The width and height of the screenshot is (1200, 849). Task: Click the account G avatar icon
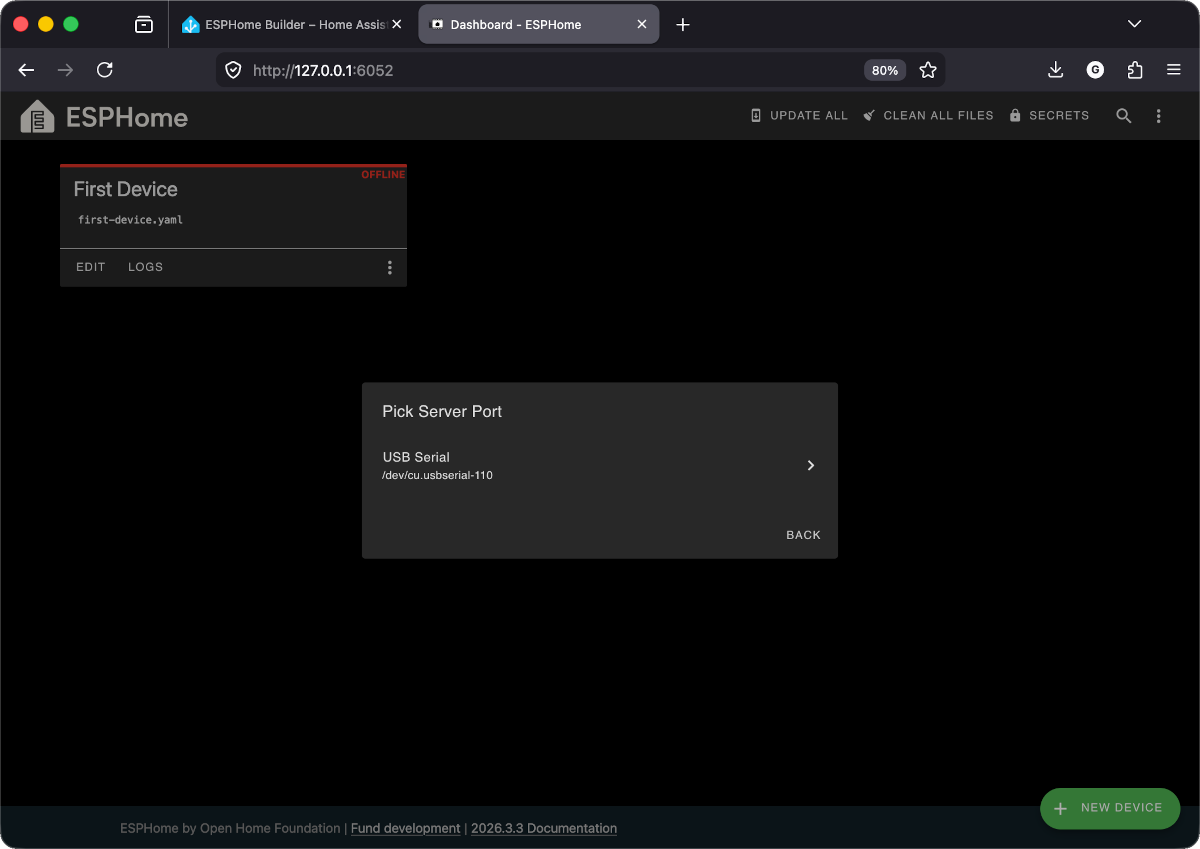point(1095,70)
